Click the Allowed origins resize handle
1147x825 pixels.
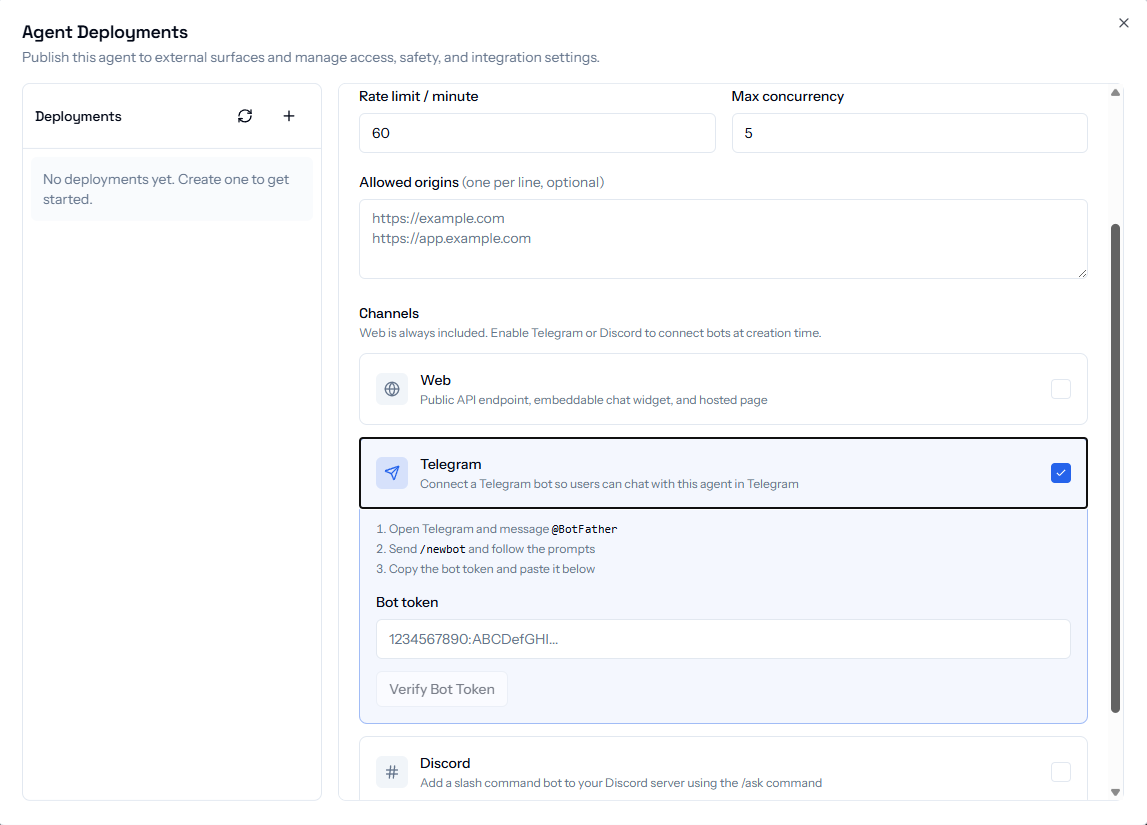click(x=1081, y=272)
